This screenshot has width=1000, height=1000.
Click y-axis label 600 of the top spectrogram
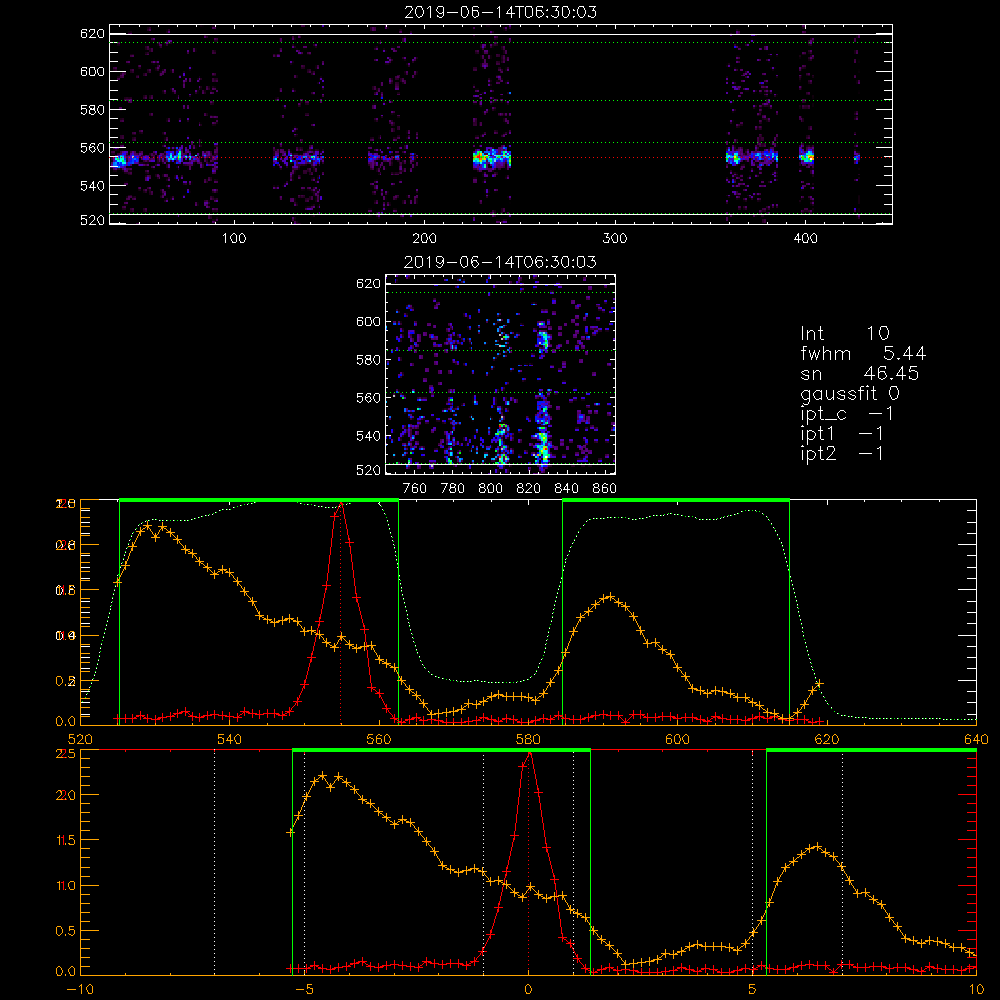pyautogui.click(x=92, y=71)
